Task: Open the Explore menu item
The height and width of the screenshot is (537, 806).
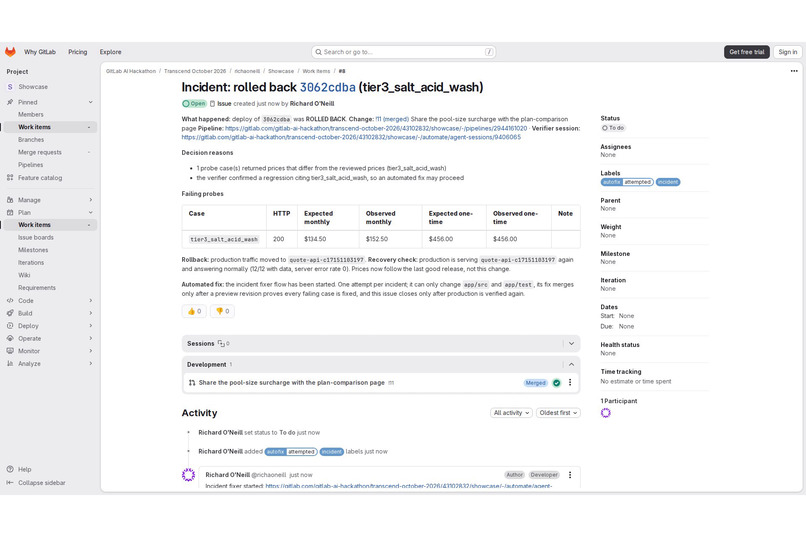Action: (x=111, y=52)
